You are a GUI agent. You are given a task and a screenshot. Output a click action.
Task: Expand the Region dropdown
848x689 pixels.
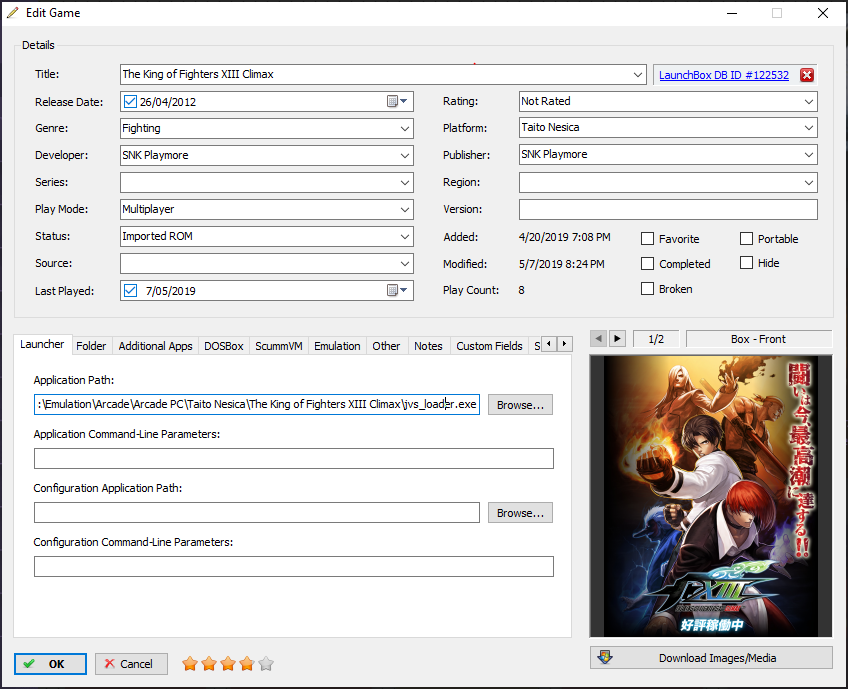[809, 183]
